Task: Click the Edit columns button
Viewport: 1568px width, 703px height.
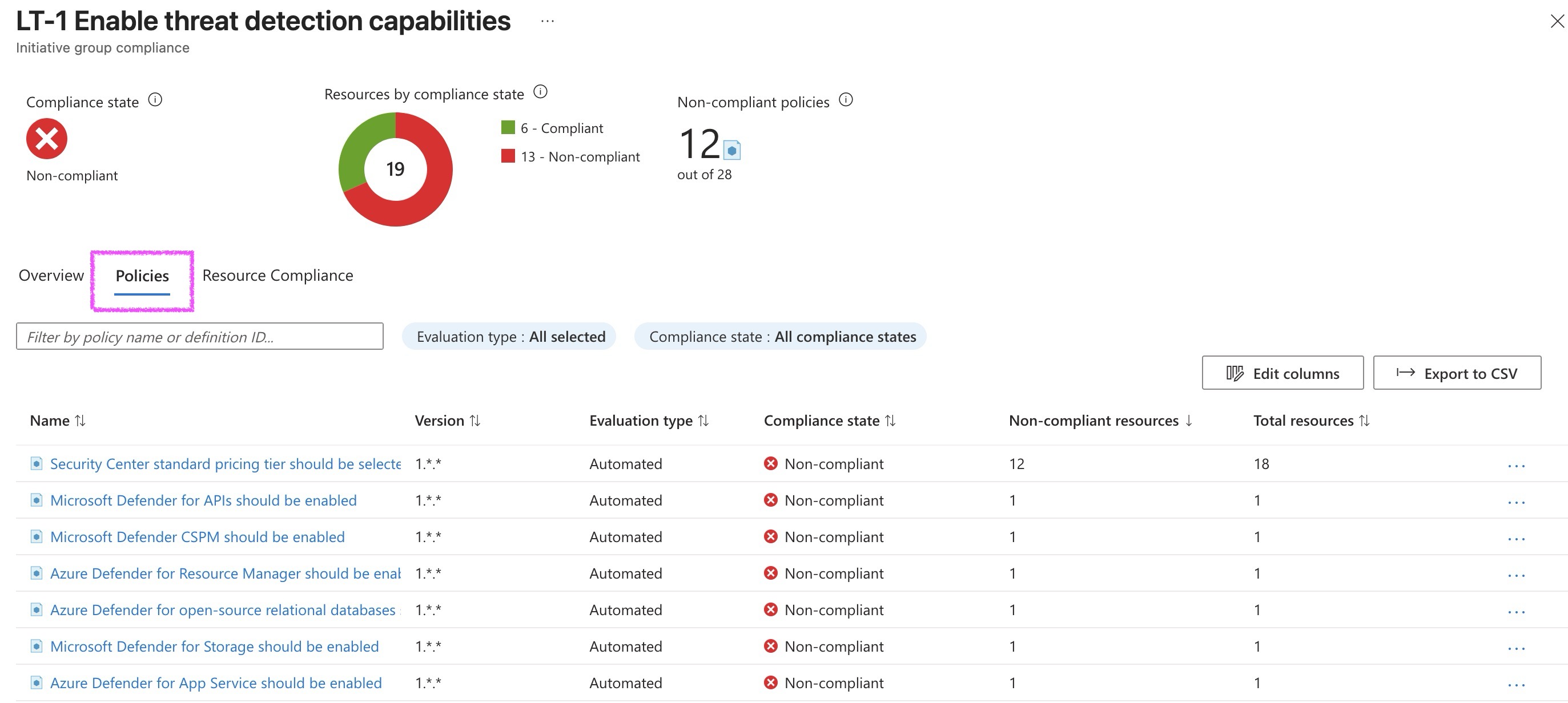Action: pyautogui.click(x=1282, y=373)
